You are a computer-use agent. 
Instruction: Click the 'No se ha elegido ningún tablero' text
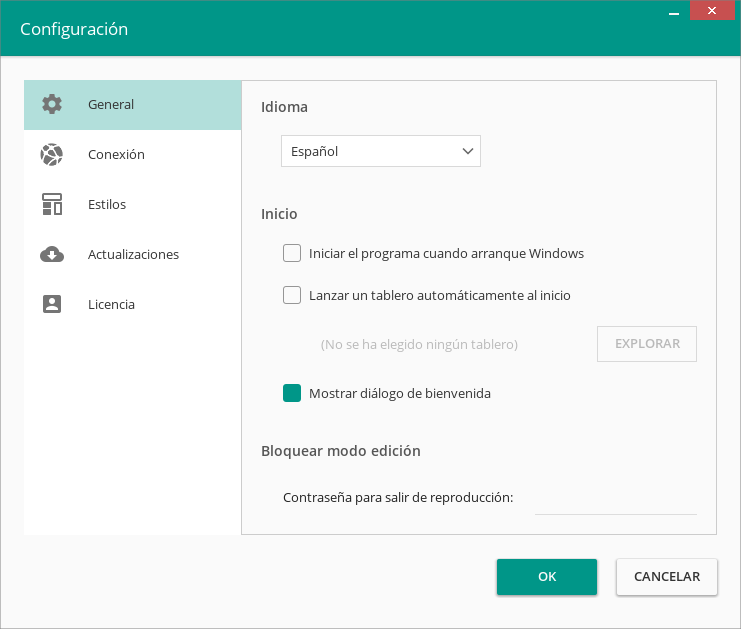pyautogui.click(x=419, y=345)
